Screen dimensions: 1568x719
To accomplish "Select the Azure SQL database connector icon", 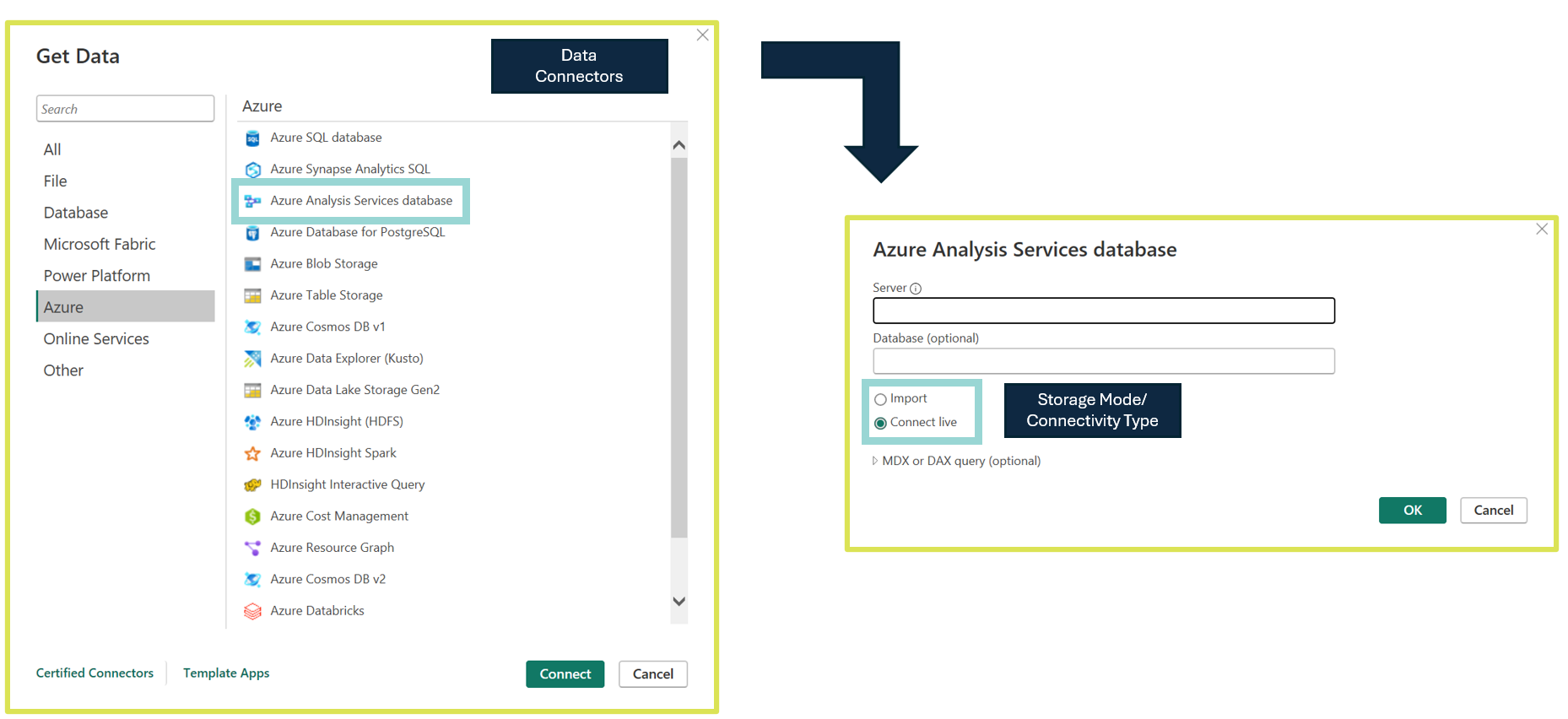I will (252, 138).
